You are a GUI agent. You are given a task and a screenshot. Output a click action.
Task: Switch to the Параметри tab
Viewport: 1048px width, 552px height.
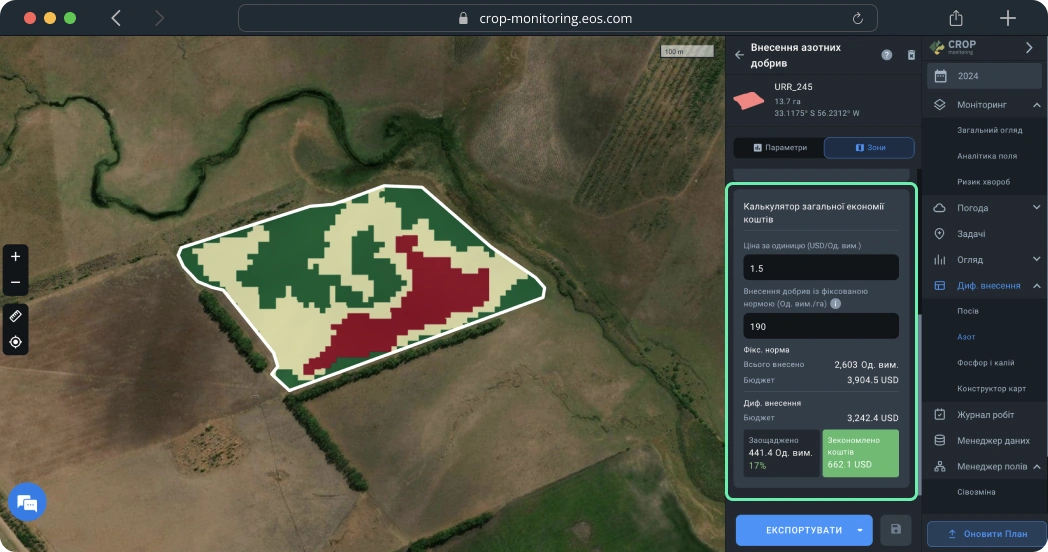pos(779,148)
